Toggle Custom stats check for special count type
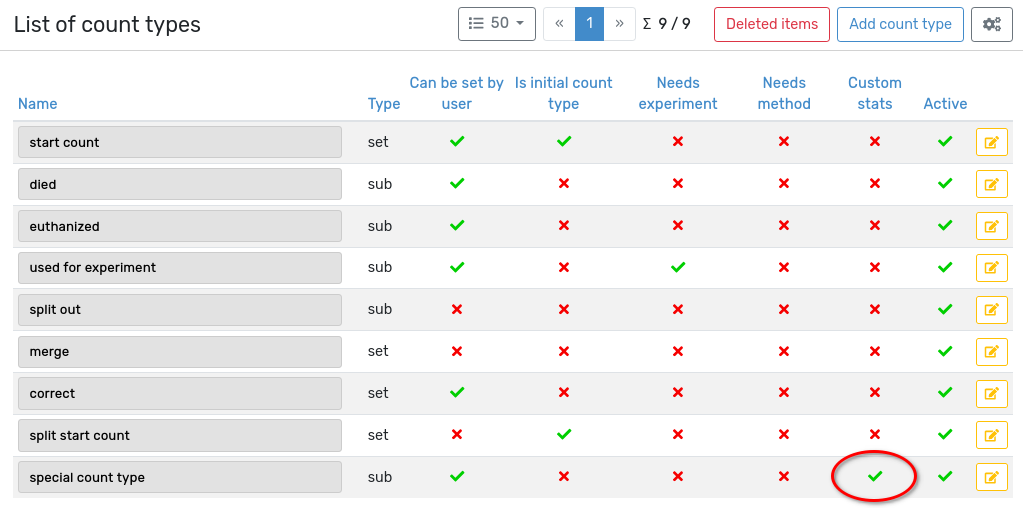Screen dimensions: 1023x508 [x=875, y=477]
